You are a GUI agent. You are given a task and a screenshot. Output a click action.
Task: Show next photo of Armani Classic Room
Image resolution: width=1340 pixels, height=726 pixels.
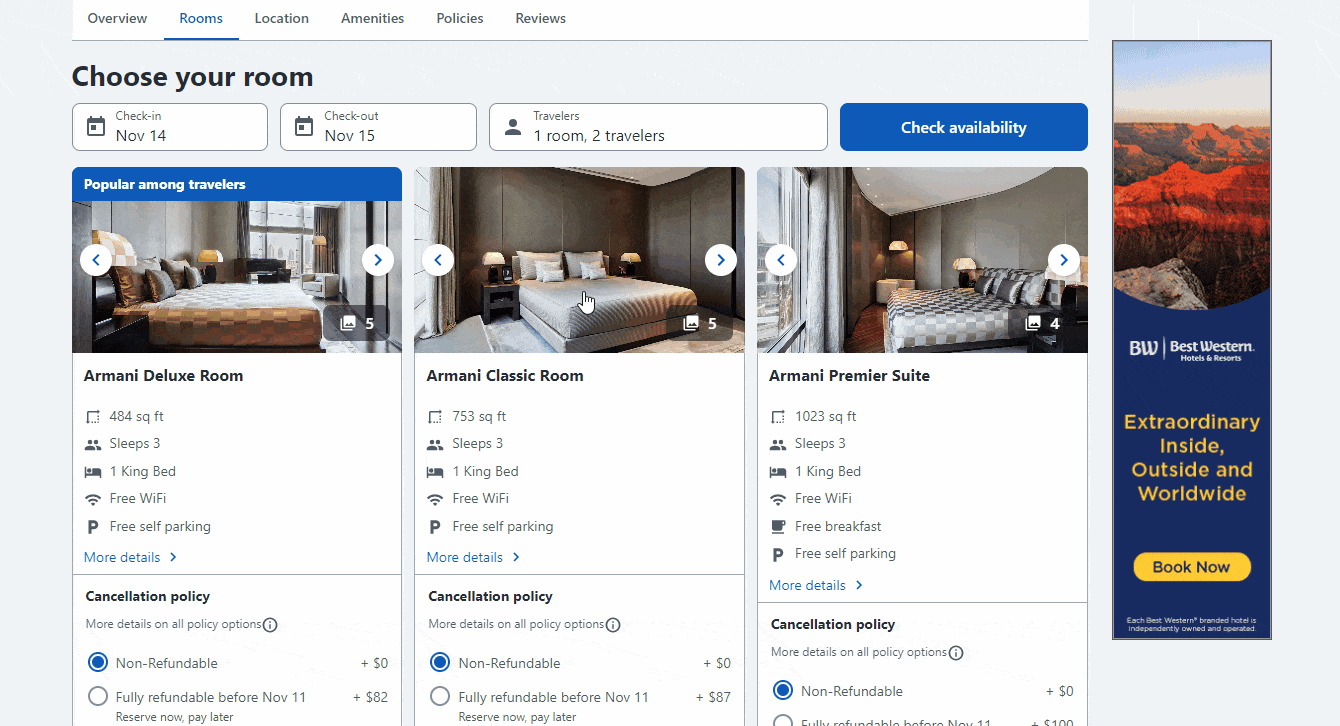[720, 260]
